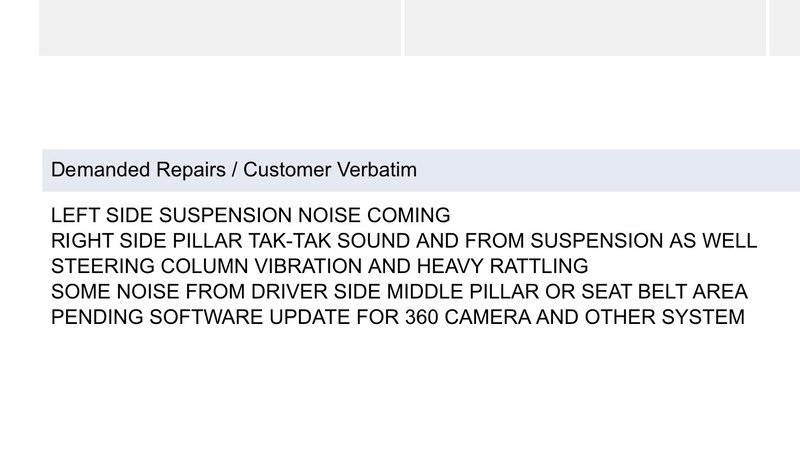Click the words OTHER SYSTEM in the last line
The height and width of the screenshot is (450, 800).
click(x=664, y=317)
